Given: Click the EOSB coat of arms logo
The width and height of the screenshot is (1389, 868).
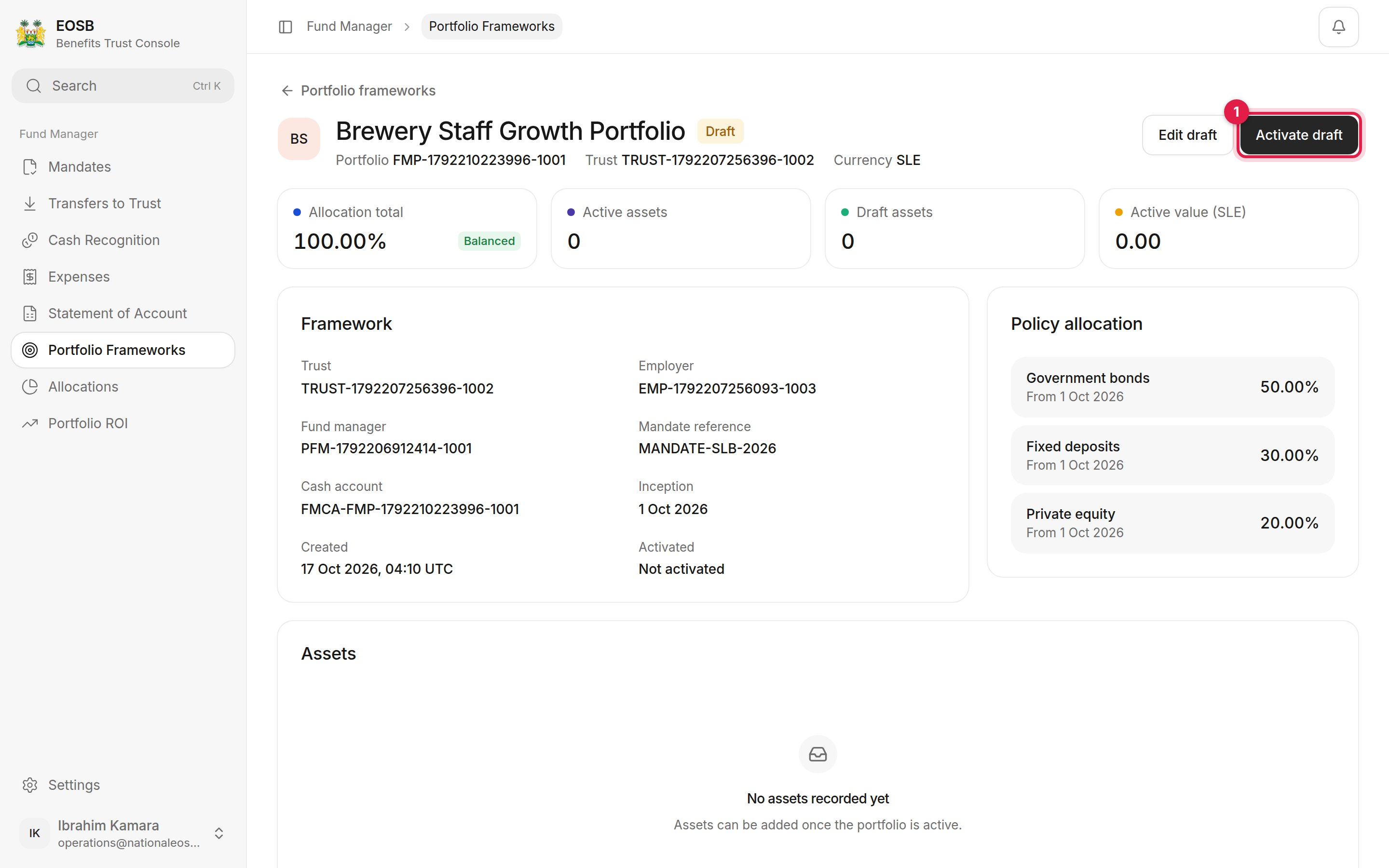Looking at the screenshot, I should (31, 33).
